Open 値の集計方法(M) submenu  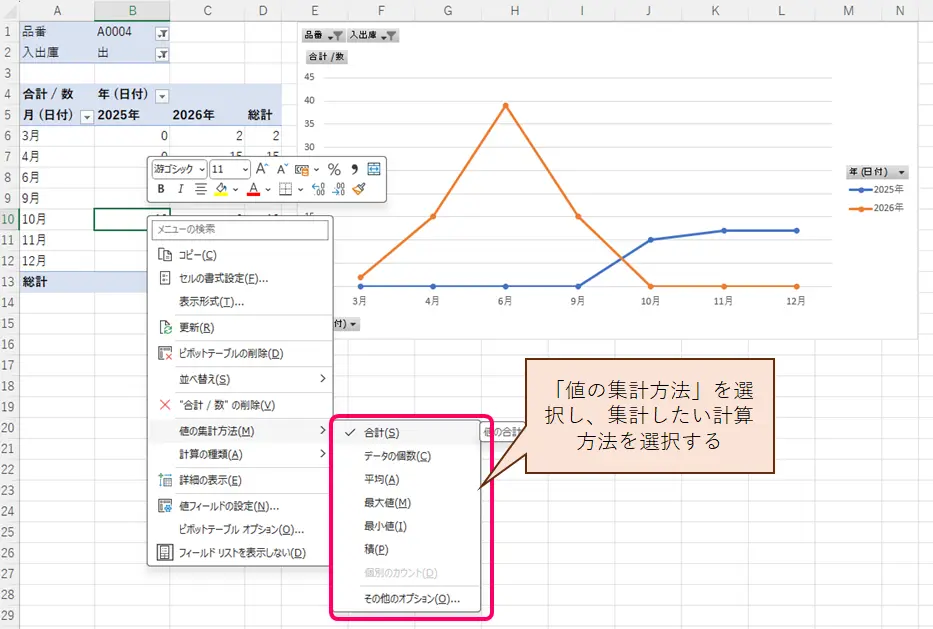point(240,431)
